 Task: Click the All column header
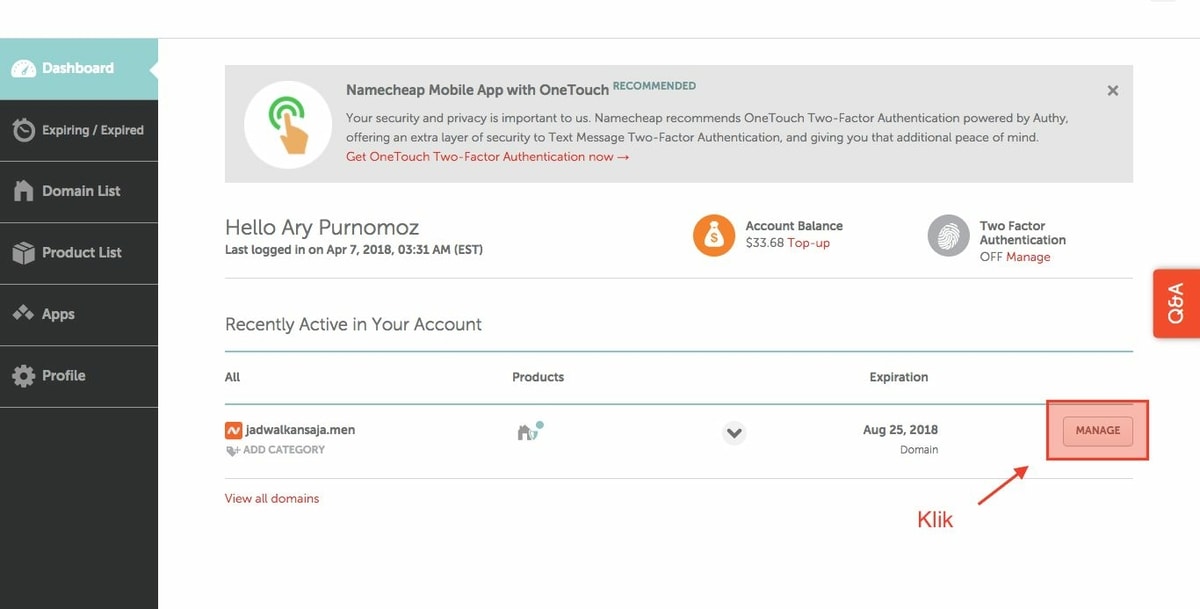pos(233,377)
